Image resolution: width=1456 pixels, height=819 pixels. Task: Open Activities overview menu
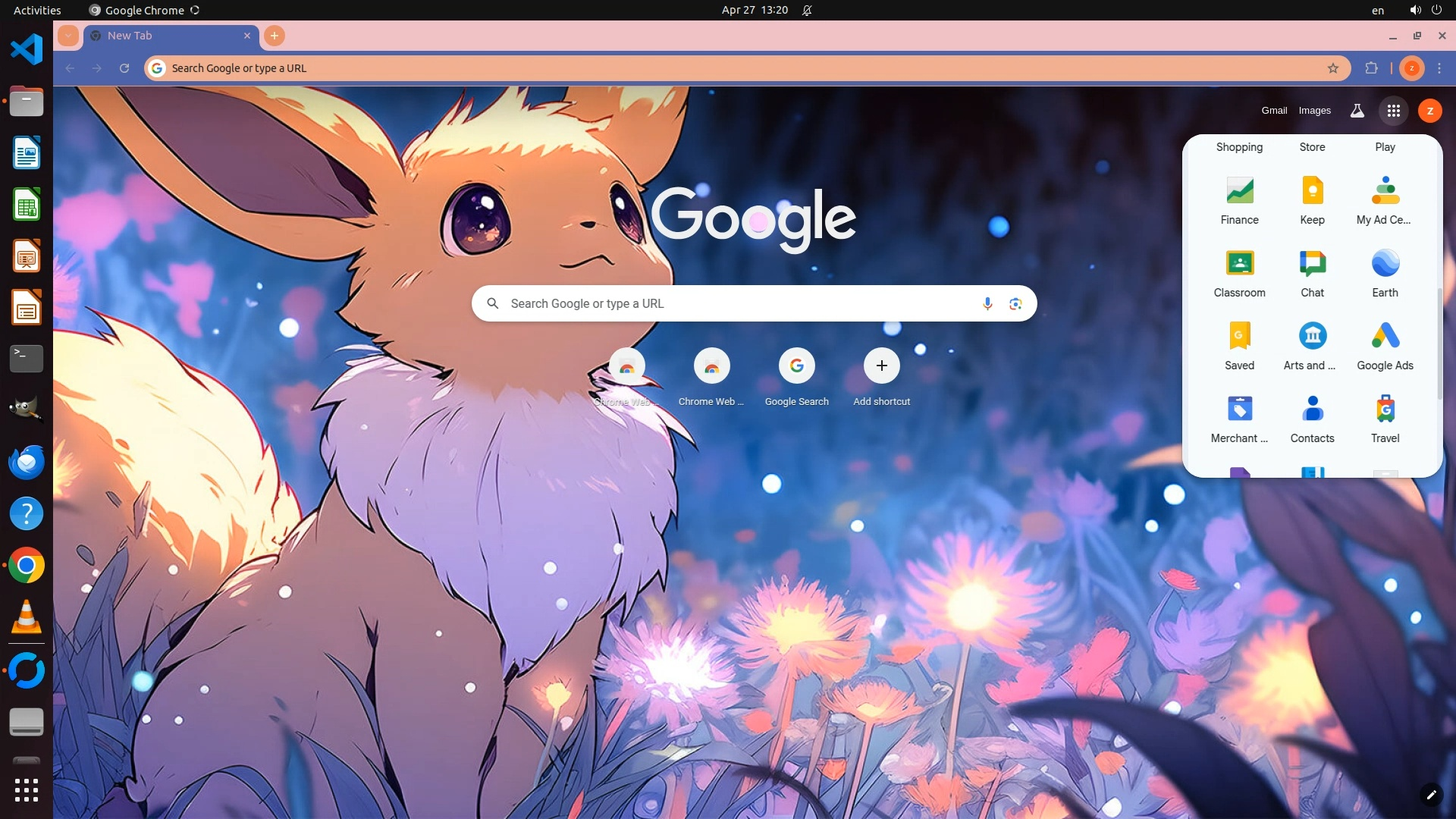(x=37, y=10)
